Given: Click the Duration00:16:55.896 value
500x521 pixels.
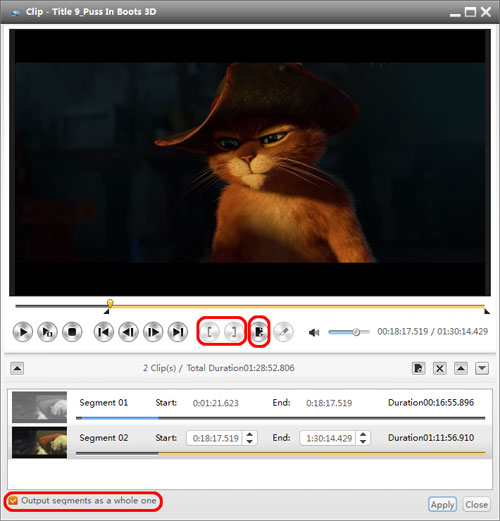Looking at the screenshot, I should point(431,403).
